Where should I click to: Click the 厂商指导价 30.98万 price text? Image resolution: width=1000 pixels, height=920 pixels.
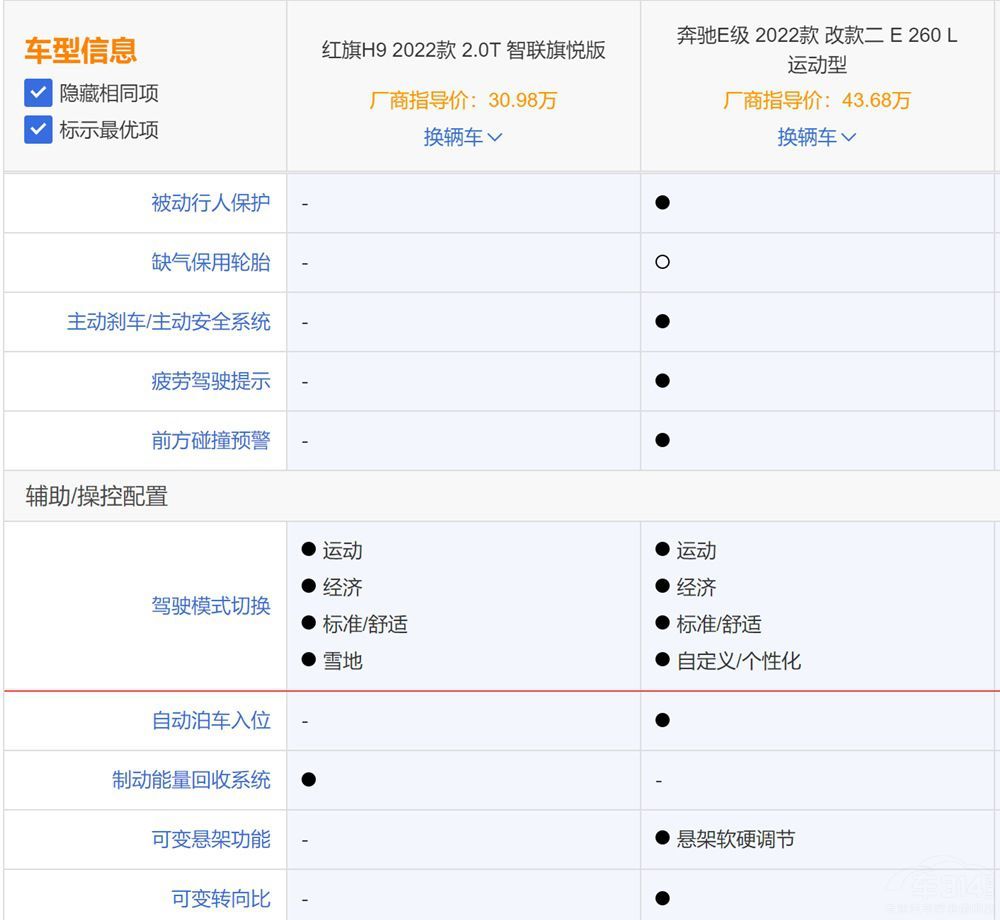coord(463,100)
